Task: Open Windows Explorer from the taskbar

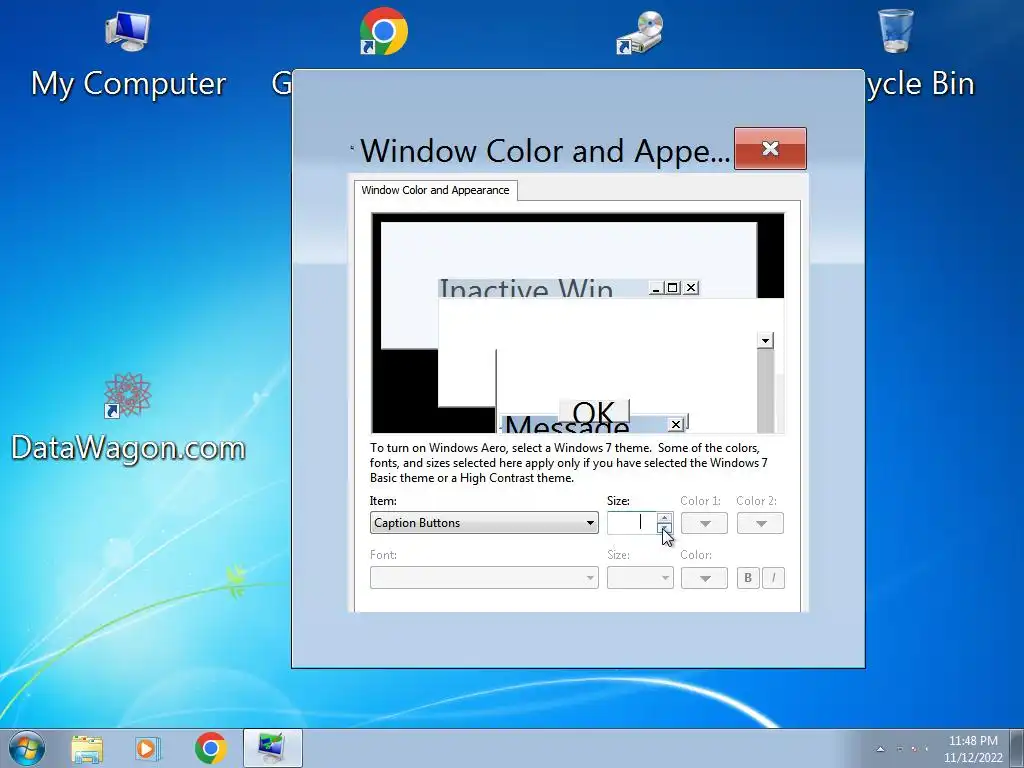Action: pos(87,748)
